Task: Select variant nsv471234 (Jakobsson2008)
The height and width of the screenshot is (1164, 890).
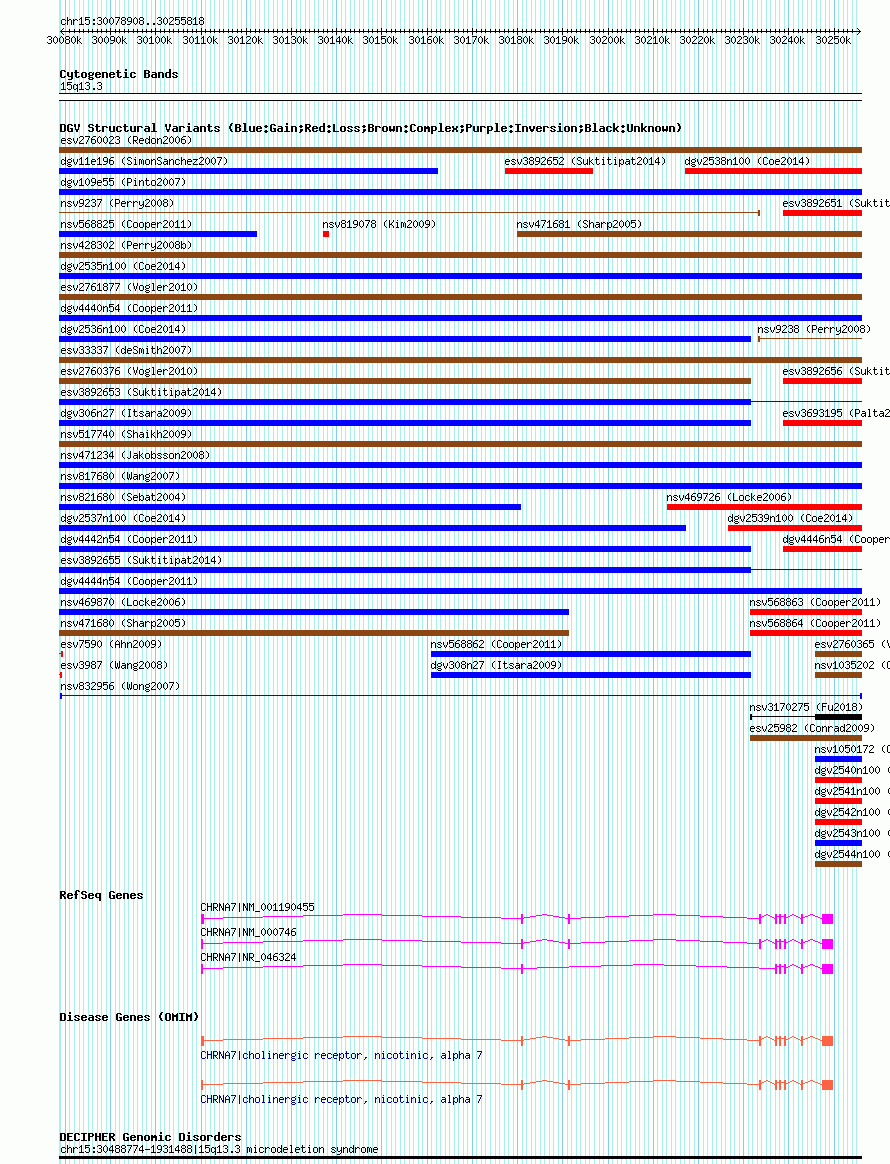Action: click(135, 455)
